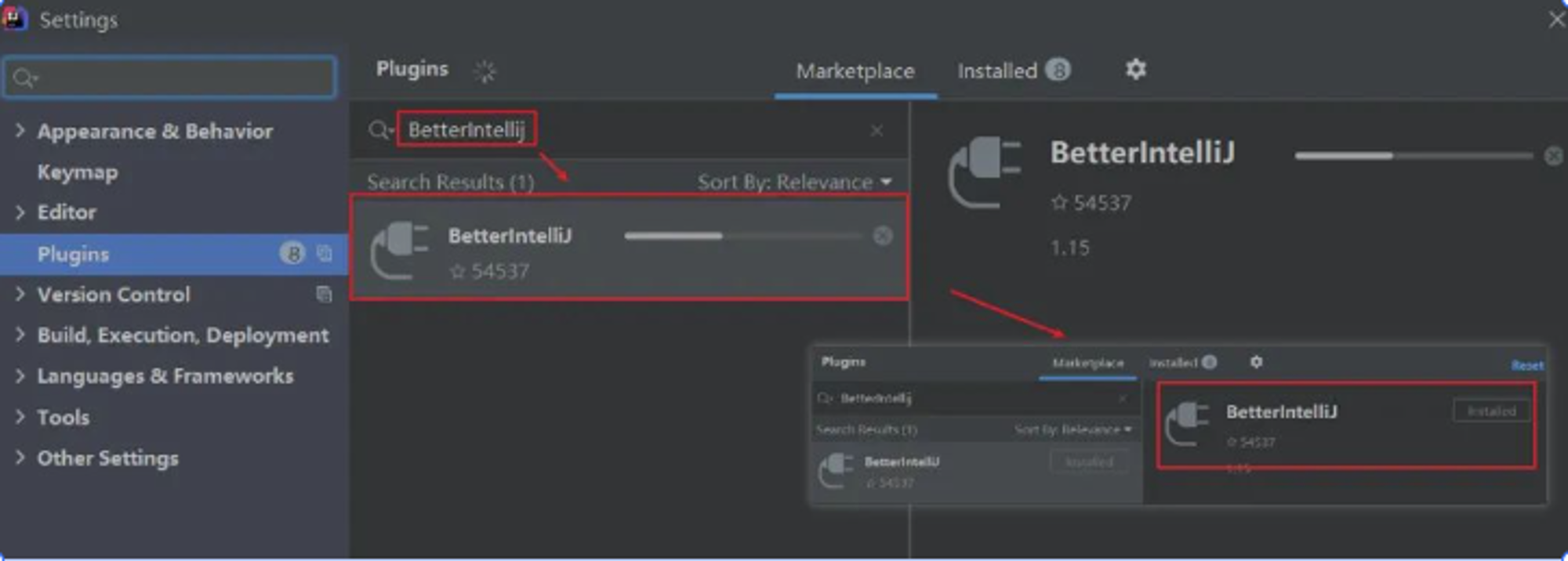Open Build, Execution, Deployment settings
This screenshot has height=561, width=1568.
tap(183, 335)
